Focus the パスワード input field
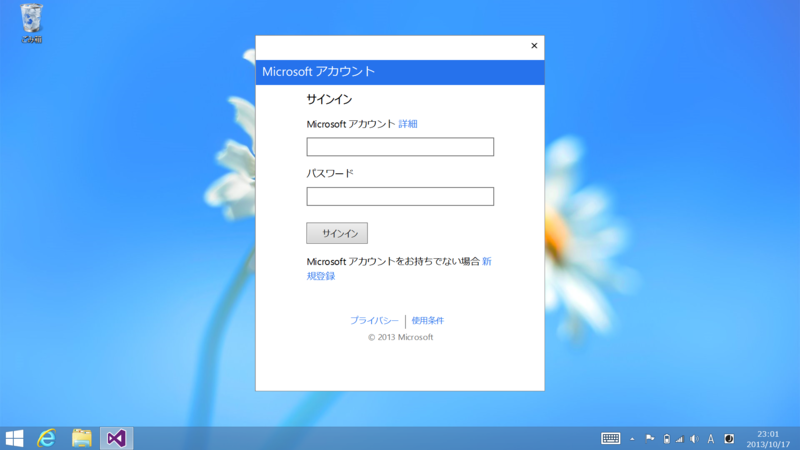 tap(400, 196)
